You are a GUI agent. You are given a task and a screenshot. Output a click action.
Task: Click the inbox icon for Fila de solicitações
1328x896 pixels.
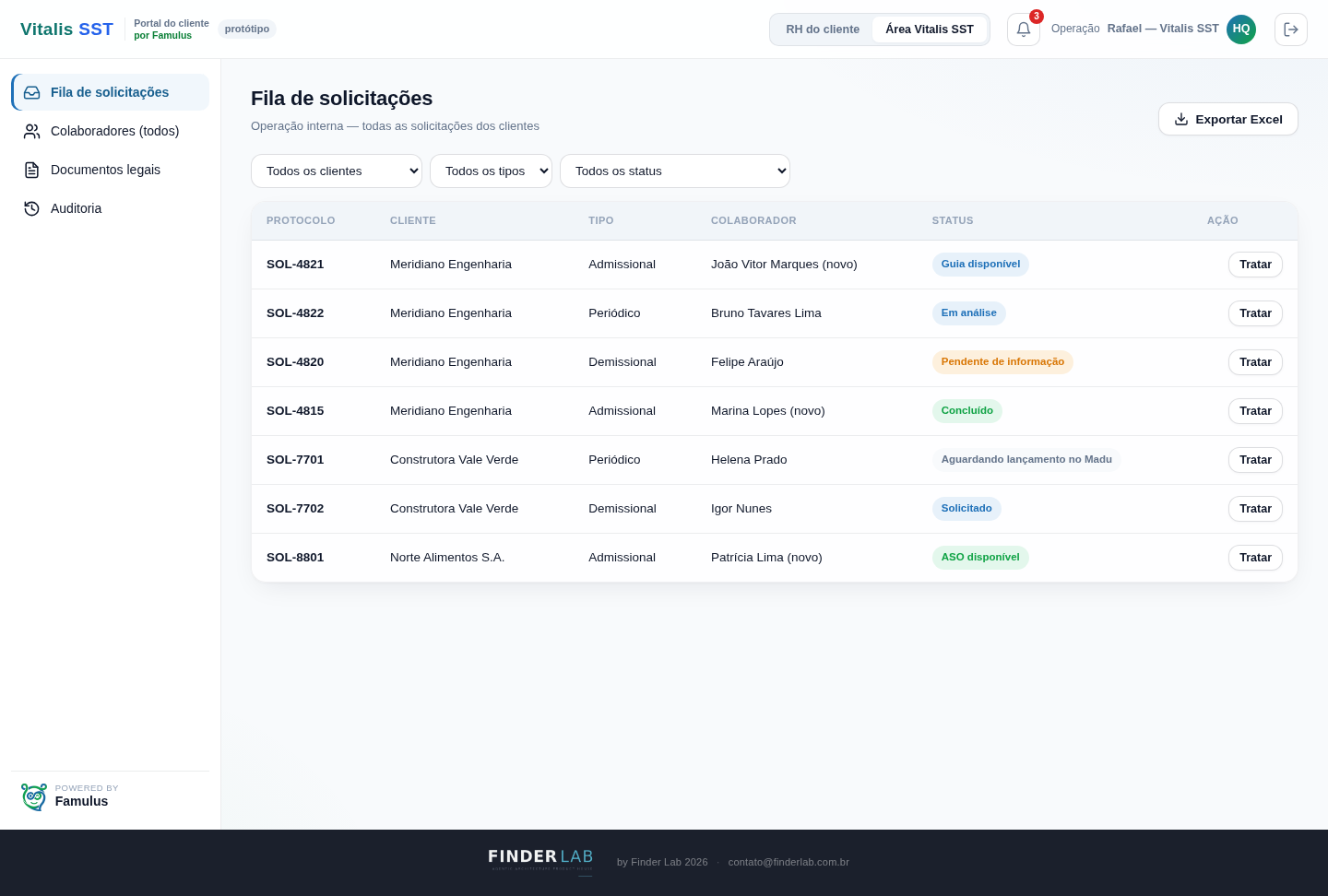[x=32, y=92]
